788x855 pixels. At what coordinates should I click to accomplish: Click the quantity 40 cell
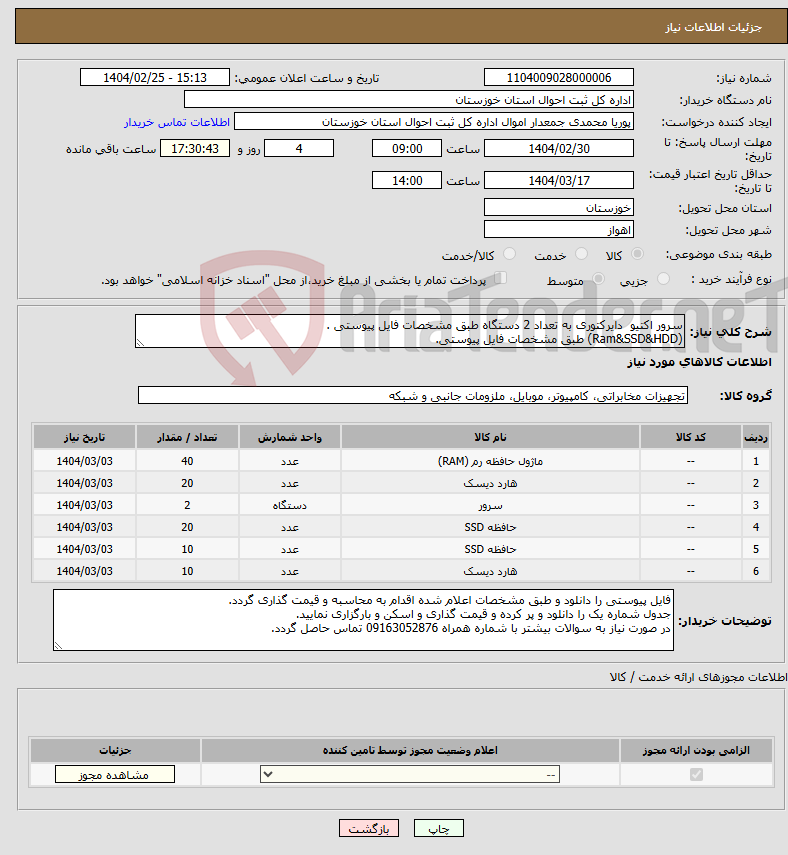point(187,461)
